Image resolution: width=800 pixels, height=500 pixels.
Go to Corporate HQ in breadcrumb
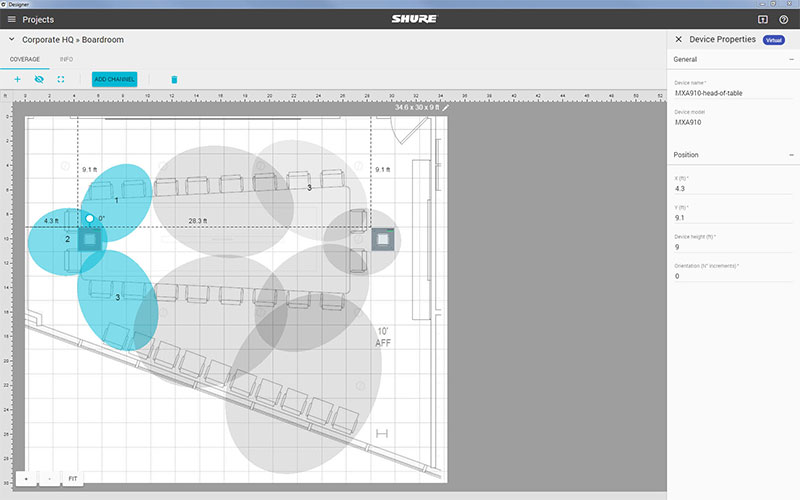(x=47, y=39)
